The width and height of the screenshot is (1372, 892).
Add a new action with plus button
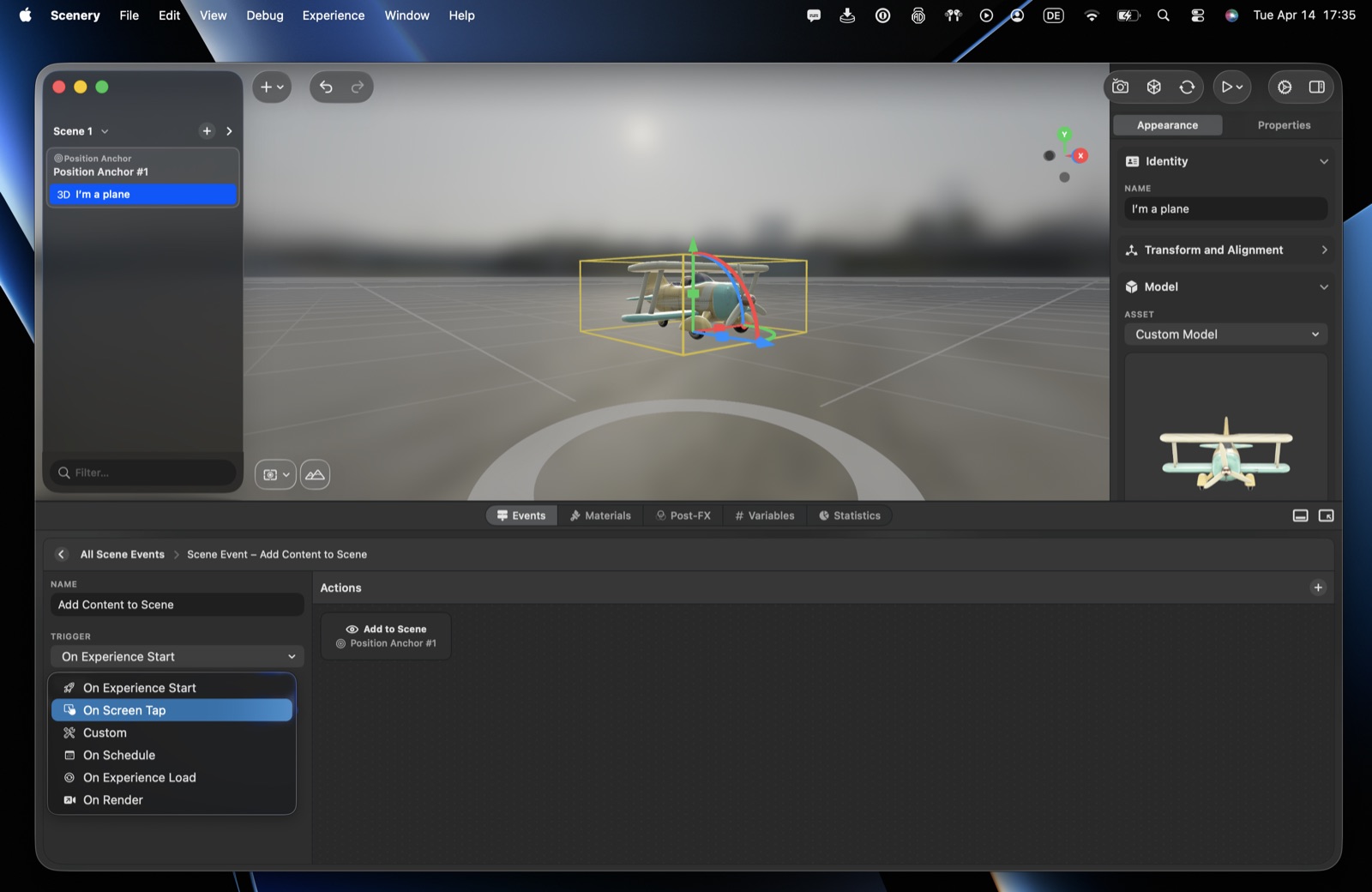pyautogui.click(x=1318, y=588)
